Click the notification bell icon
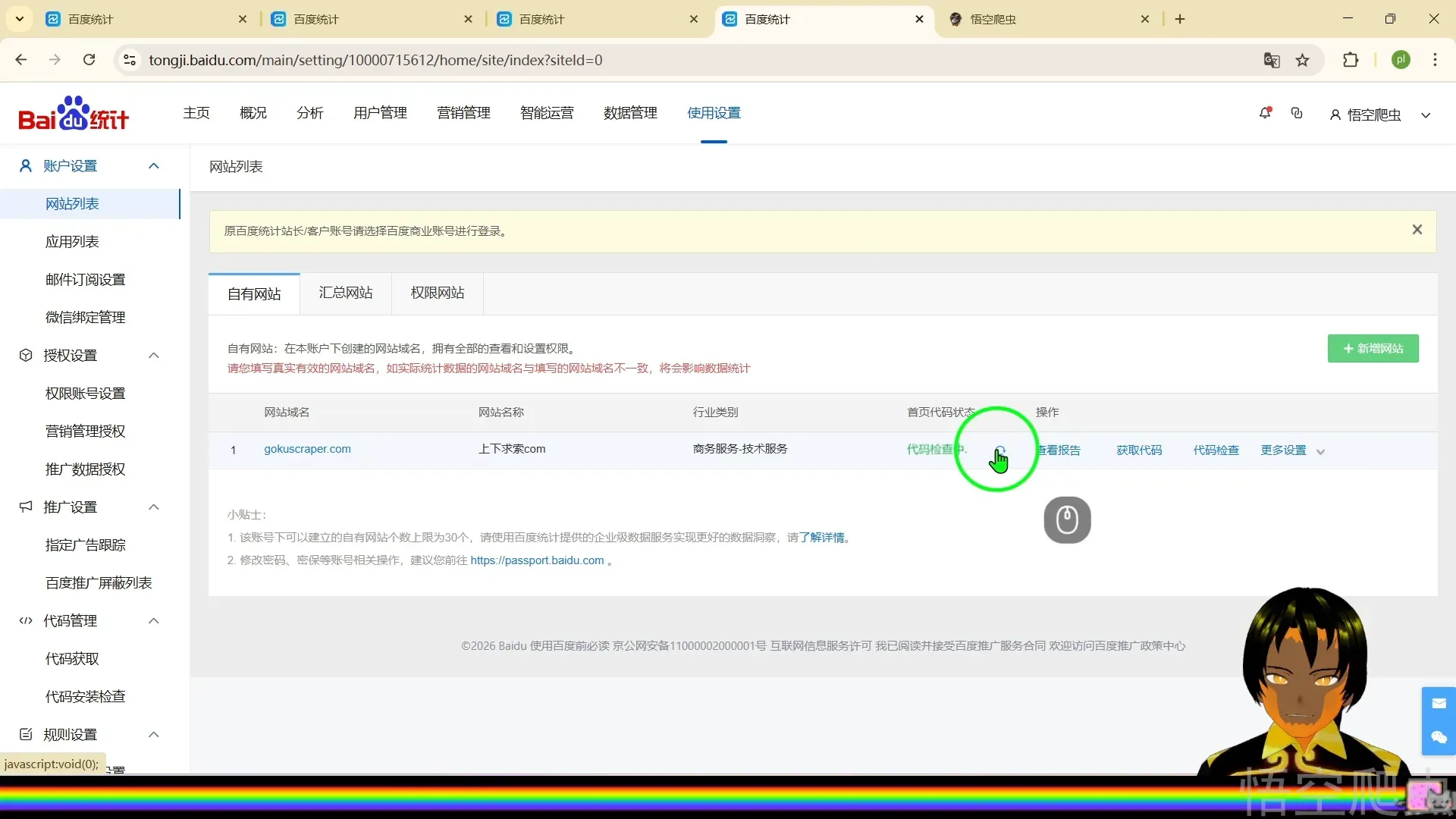The image size is (1456, 819). (1264, 113)
